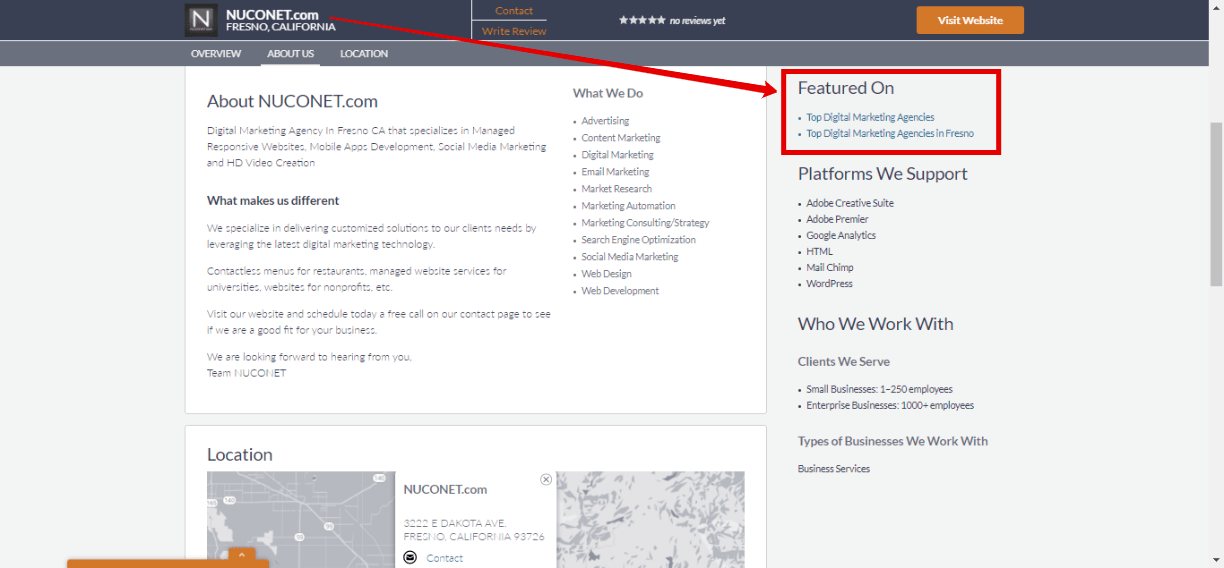Select Content Marketing list item
Image resolution: width=1224 pixels, height=568 pixels.
[x=621, y=138]
